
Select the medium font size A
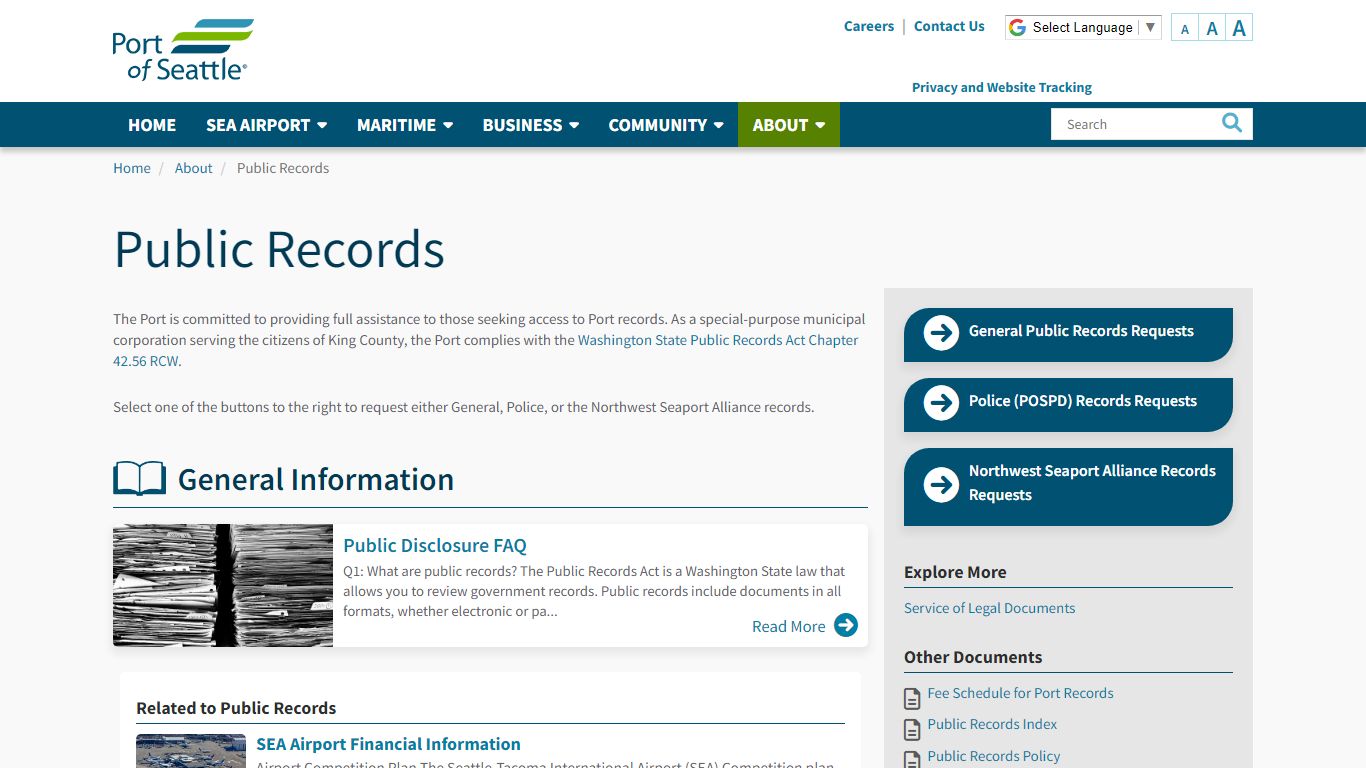pos(1212,28)
